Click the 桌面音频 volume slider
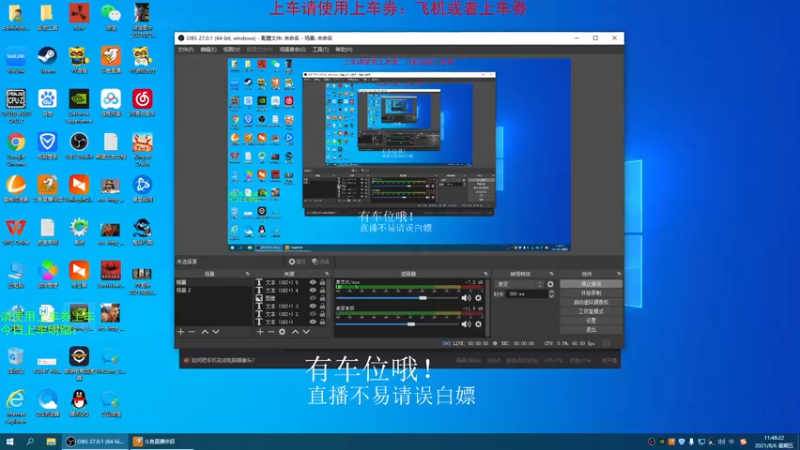800x450 pixels. 397,324
